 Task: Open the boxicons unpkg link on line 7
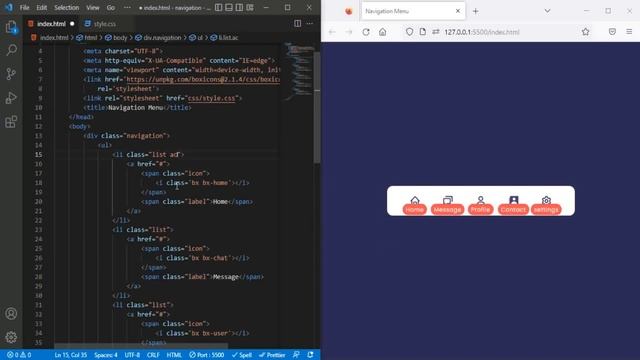(203, 79)
